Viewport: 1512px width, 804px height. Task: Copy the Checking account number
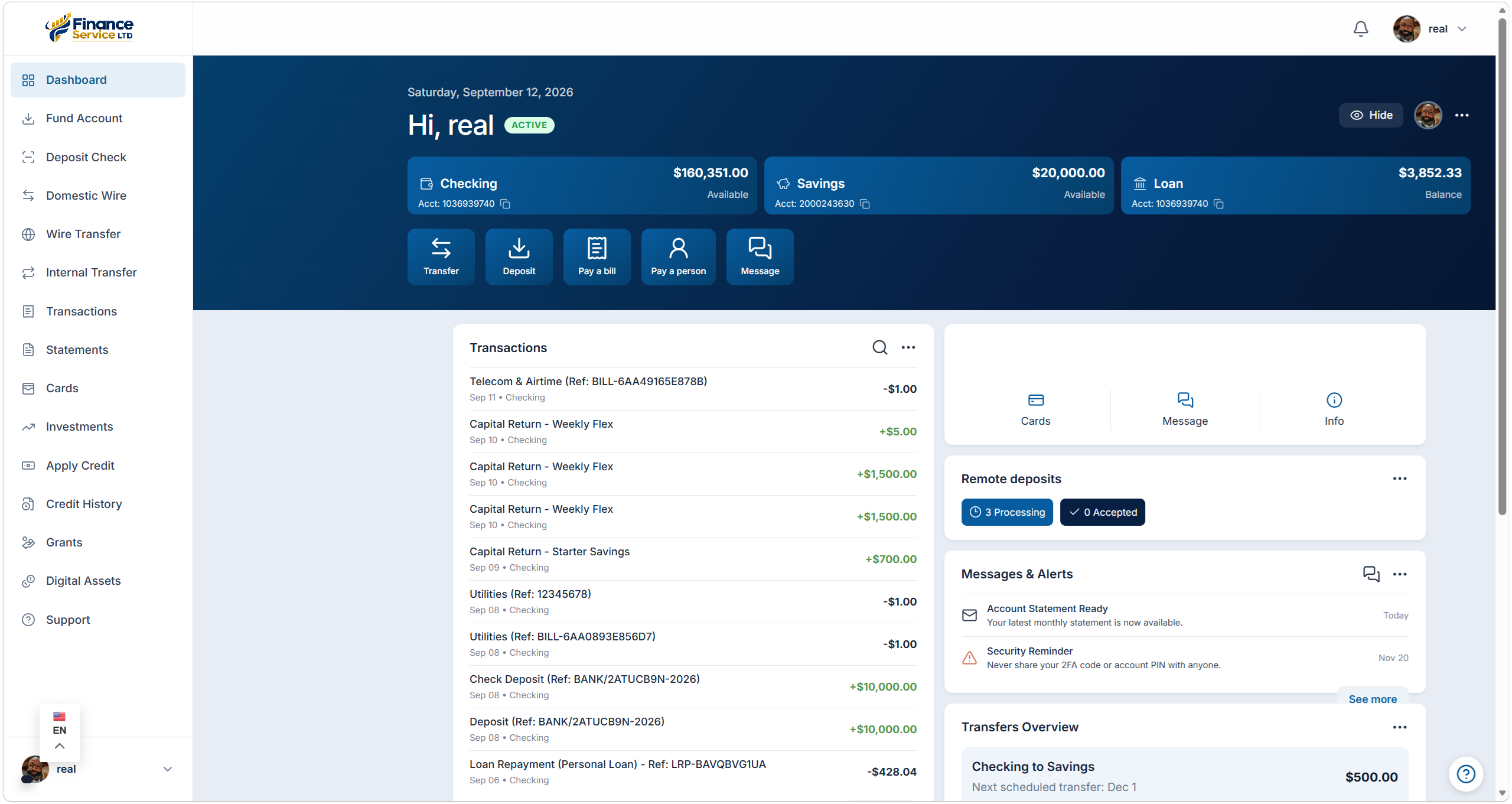pyautogui.click(x=505, y=204)
